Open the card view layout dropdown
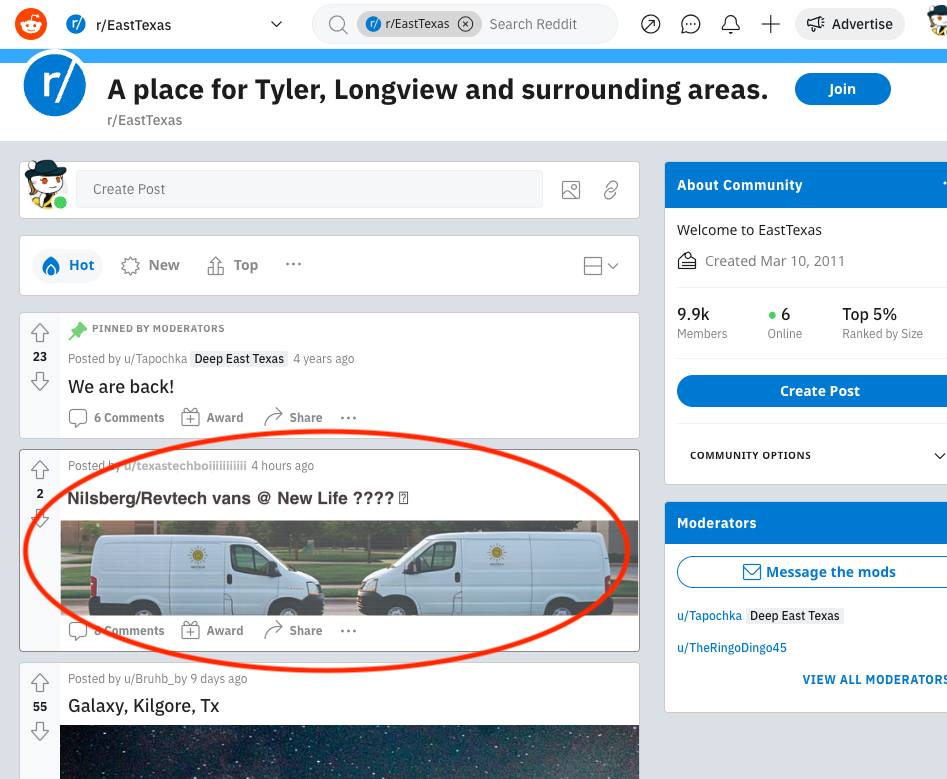This screenshot has height=779, width=947. click(x=600, y=266)
